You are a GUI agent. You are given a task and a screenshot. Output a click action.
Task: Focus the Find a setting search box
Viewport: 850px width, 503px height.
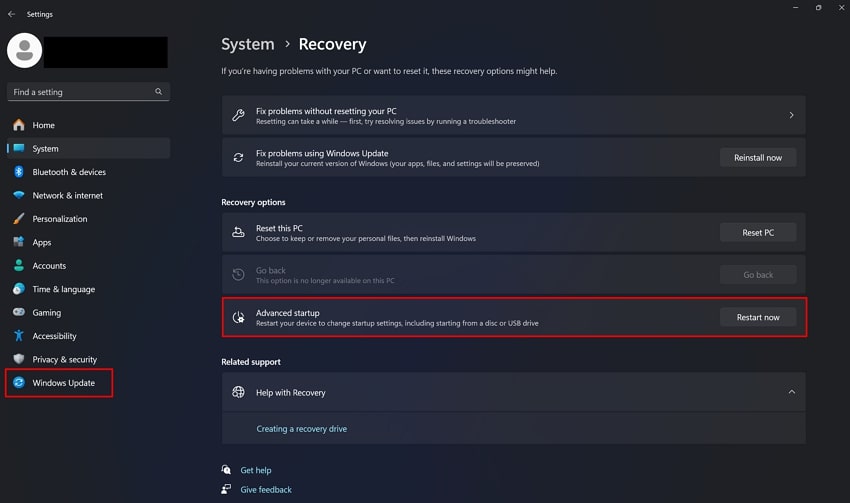(x=80, y=92)
